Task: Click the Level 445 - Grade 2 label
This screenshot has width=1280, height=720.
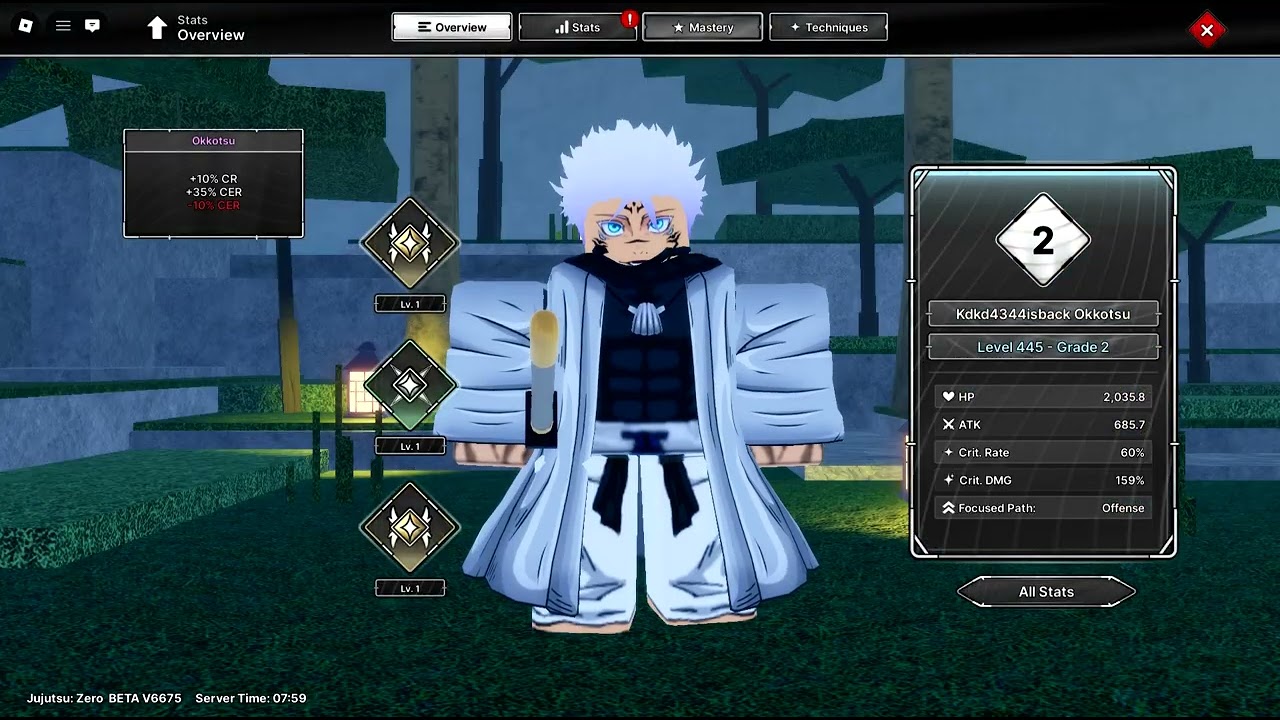Action: [1043, 347]
